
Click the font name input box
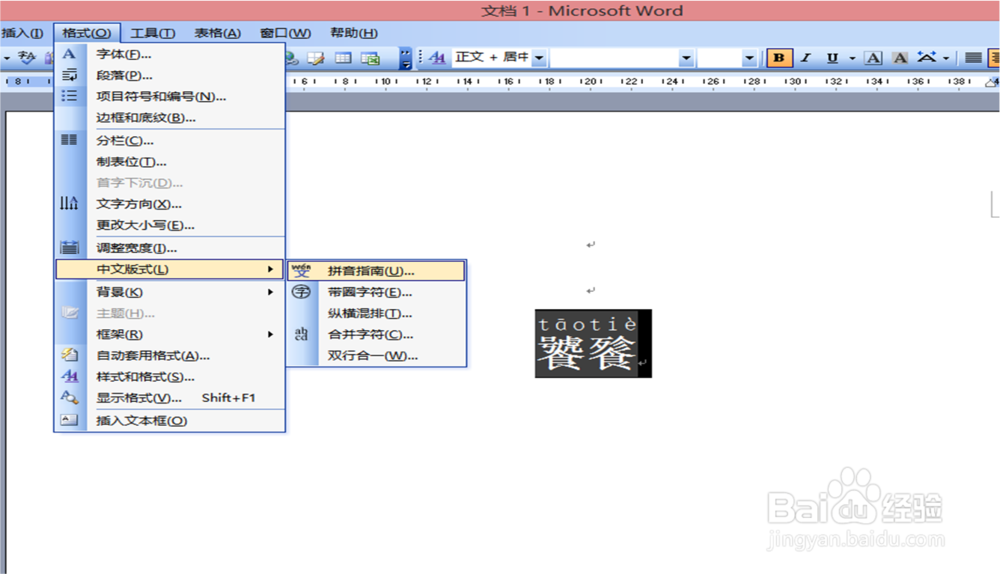click(615, 58)
